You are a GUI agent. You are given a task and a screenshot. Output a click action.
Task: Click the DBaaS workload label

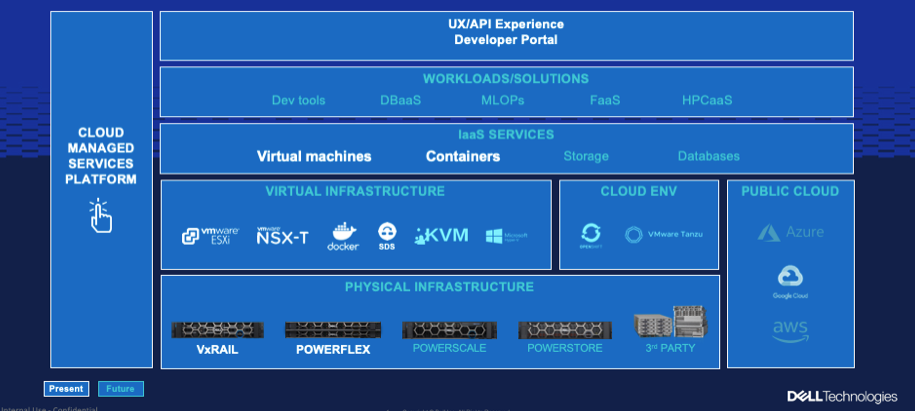[400, 100]
